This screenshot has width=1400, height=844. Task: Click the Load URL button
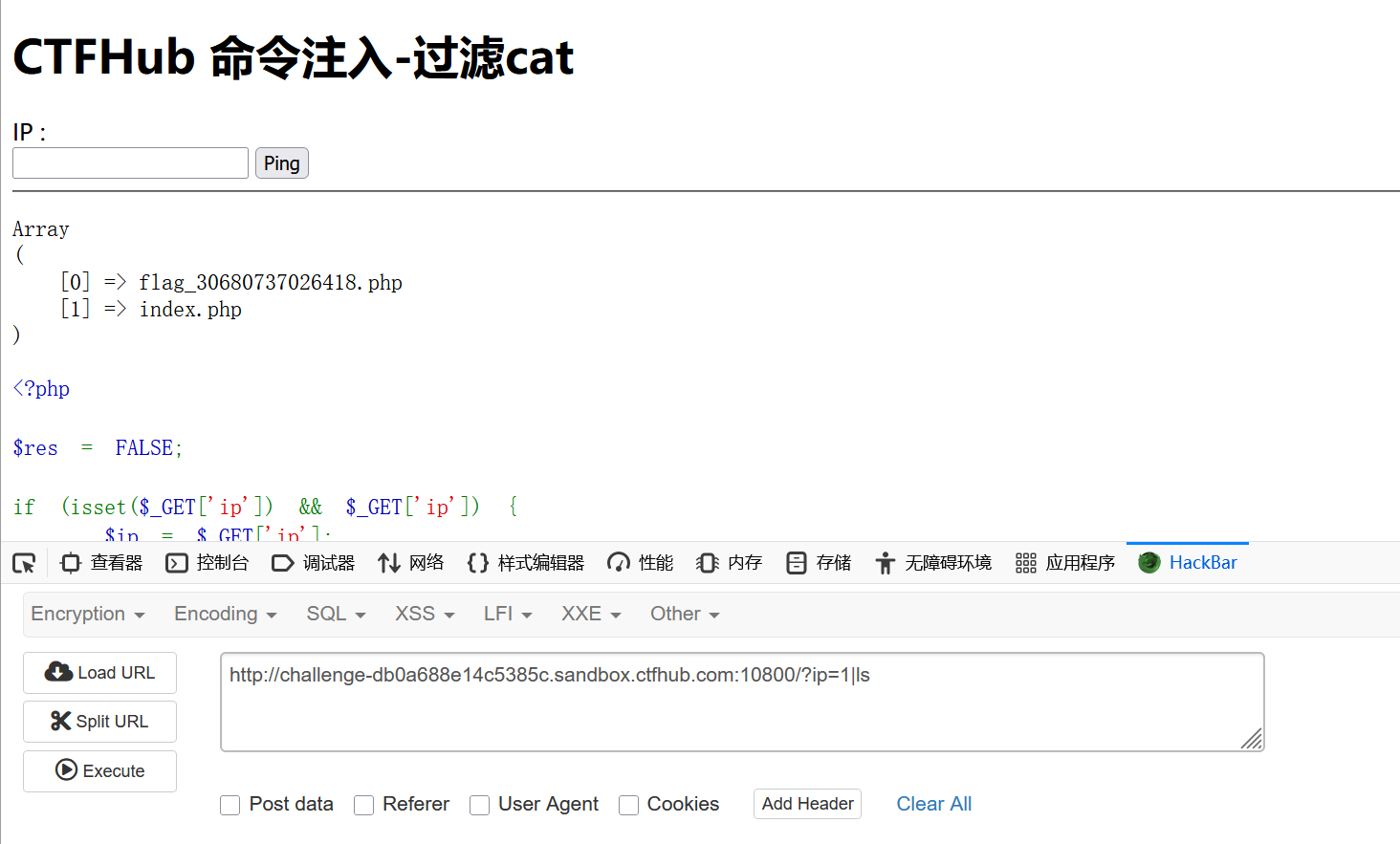99,673
